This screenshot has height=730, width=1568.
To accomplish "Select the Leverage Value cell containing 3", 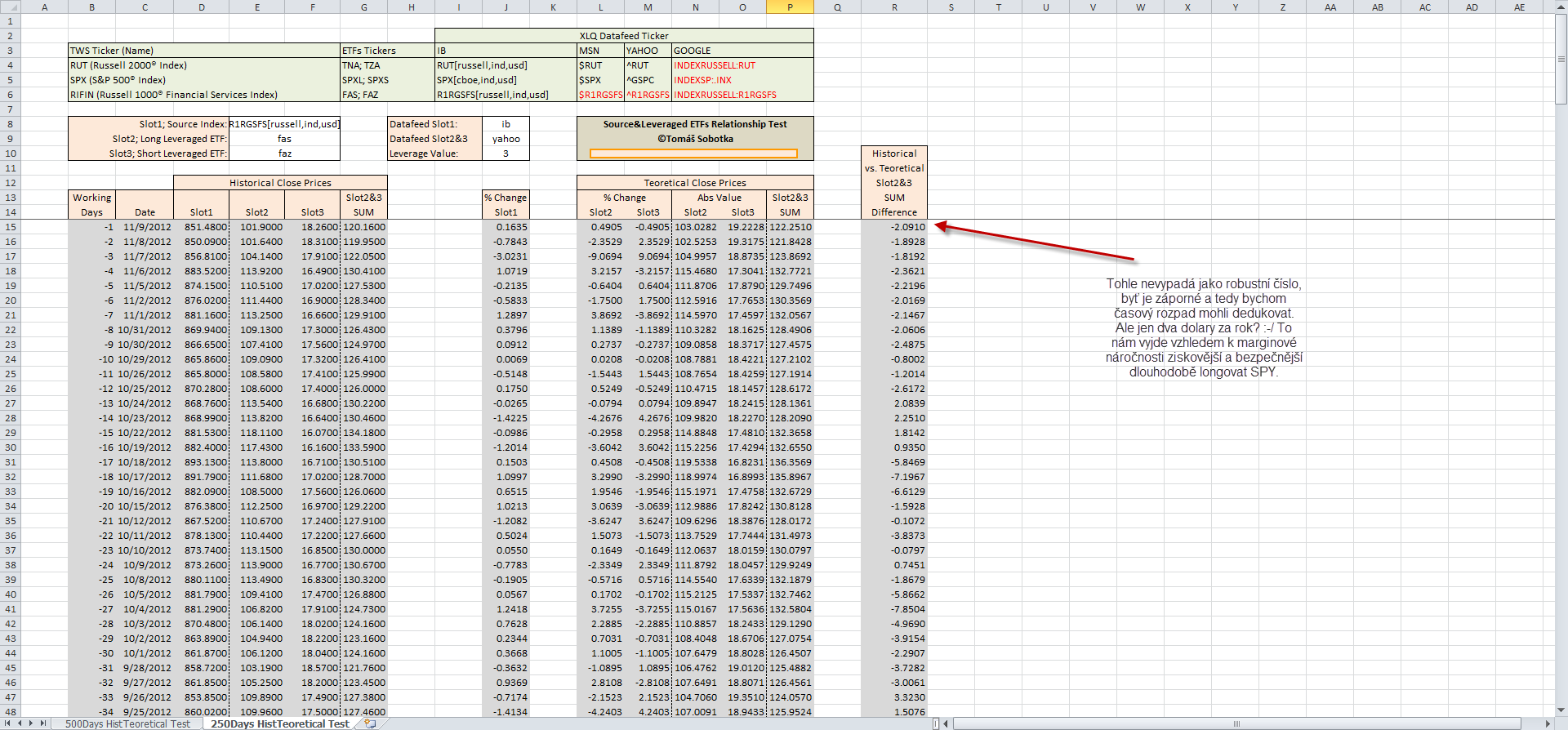I will pos(506,154).
